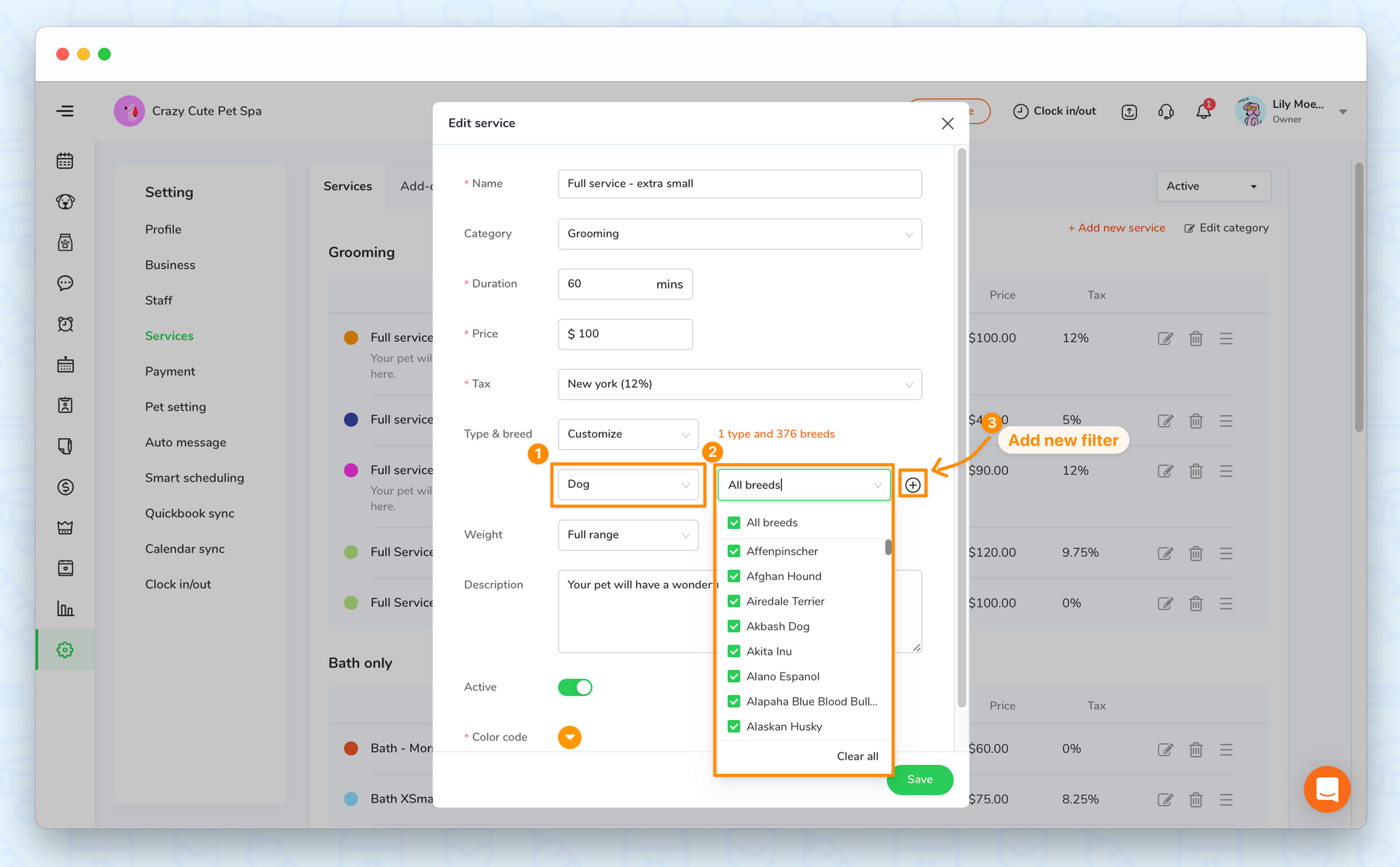Viewport: 1400px width, 867px height.
Task: Click reorder handle on $90.00 row
Action: coord(1226,471)
